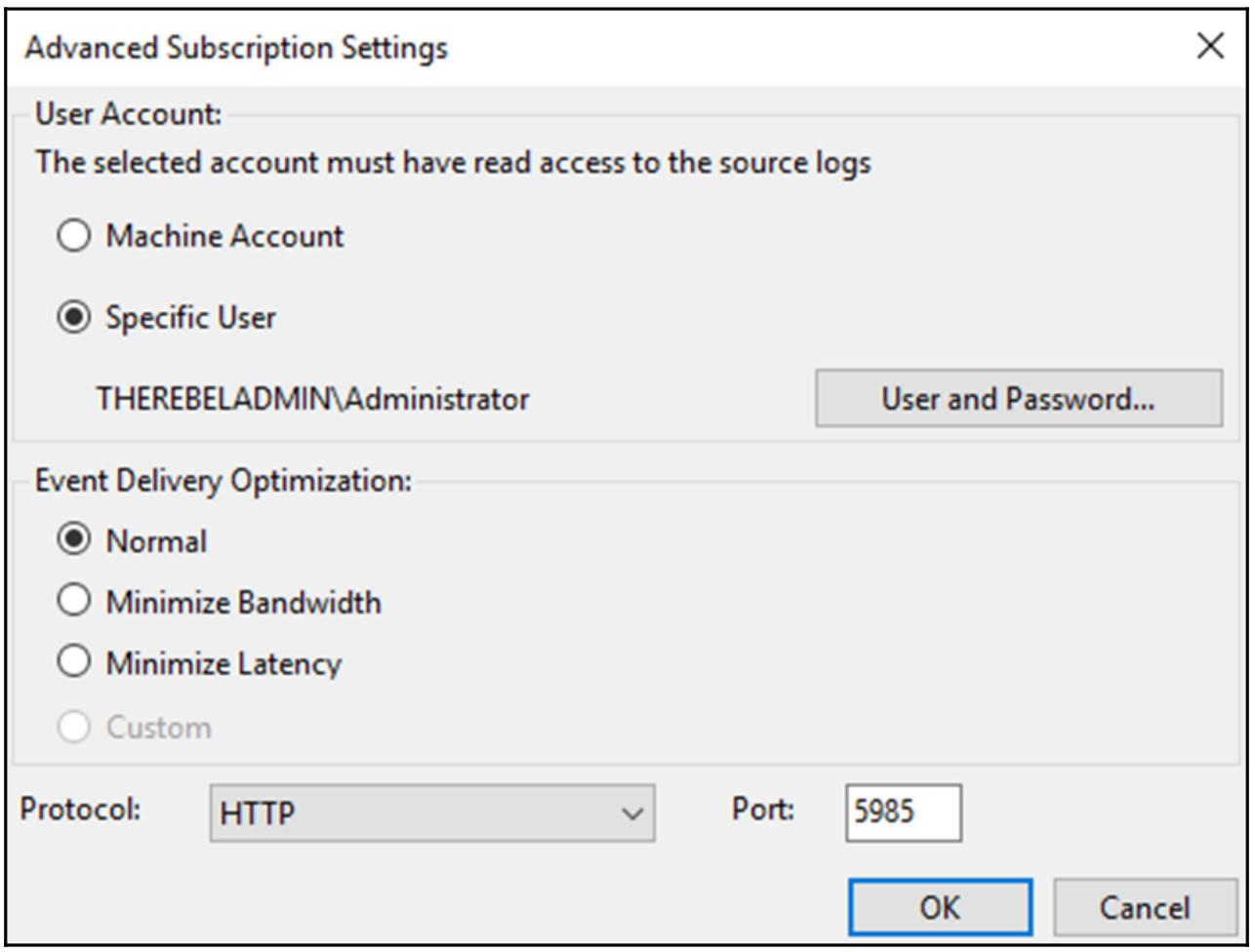Select the Minimize Latency radio button
This screenshot has height=952, width=1255.
(x=74, y=663)
